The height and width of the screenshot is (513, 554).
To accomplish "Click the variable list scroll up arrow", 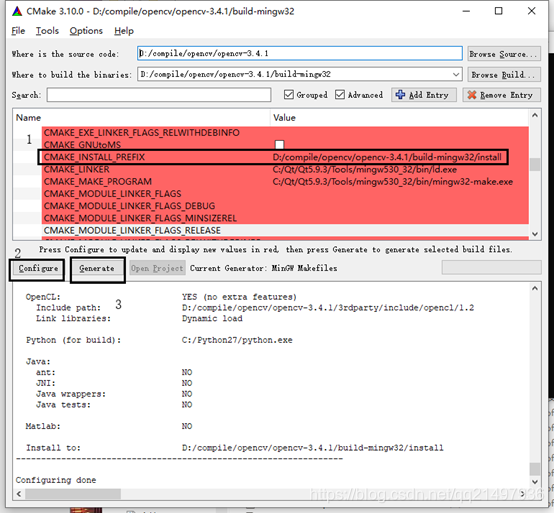I will coord(535,116).
